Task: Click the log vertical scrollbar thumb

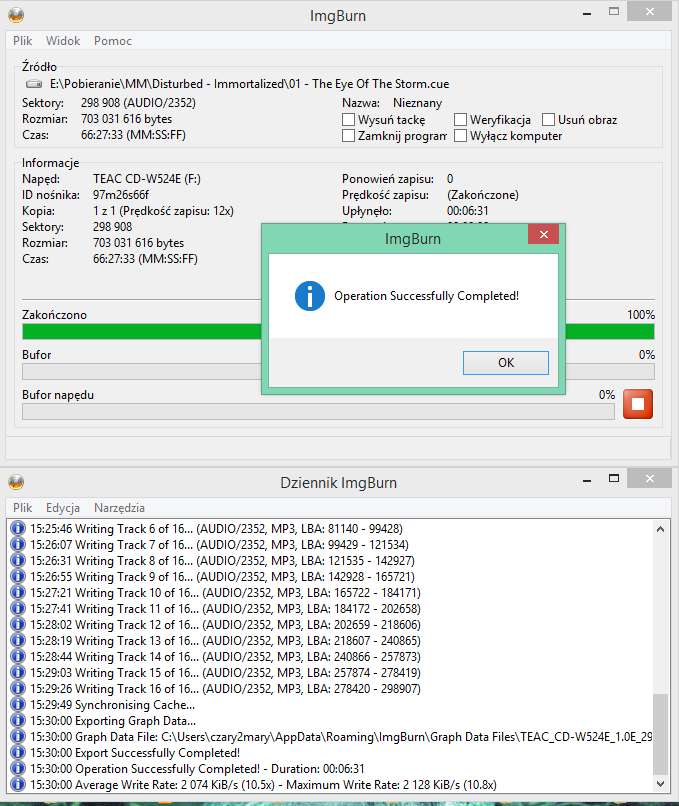Action: [x=660, y=734]
